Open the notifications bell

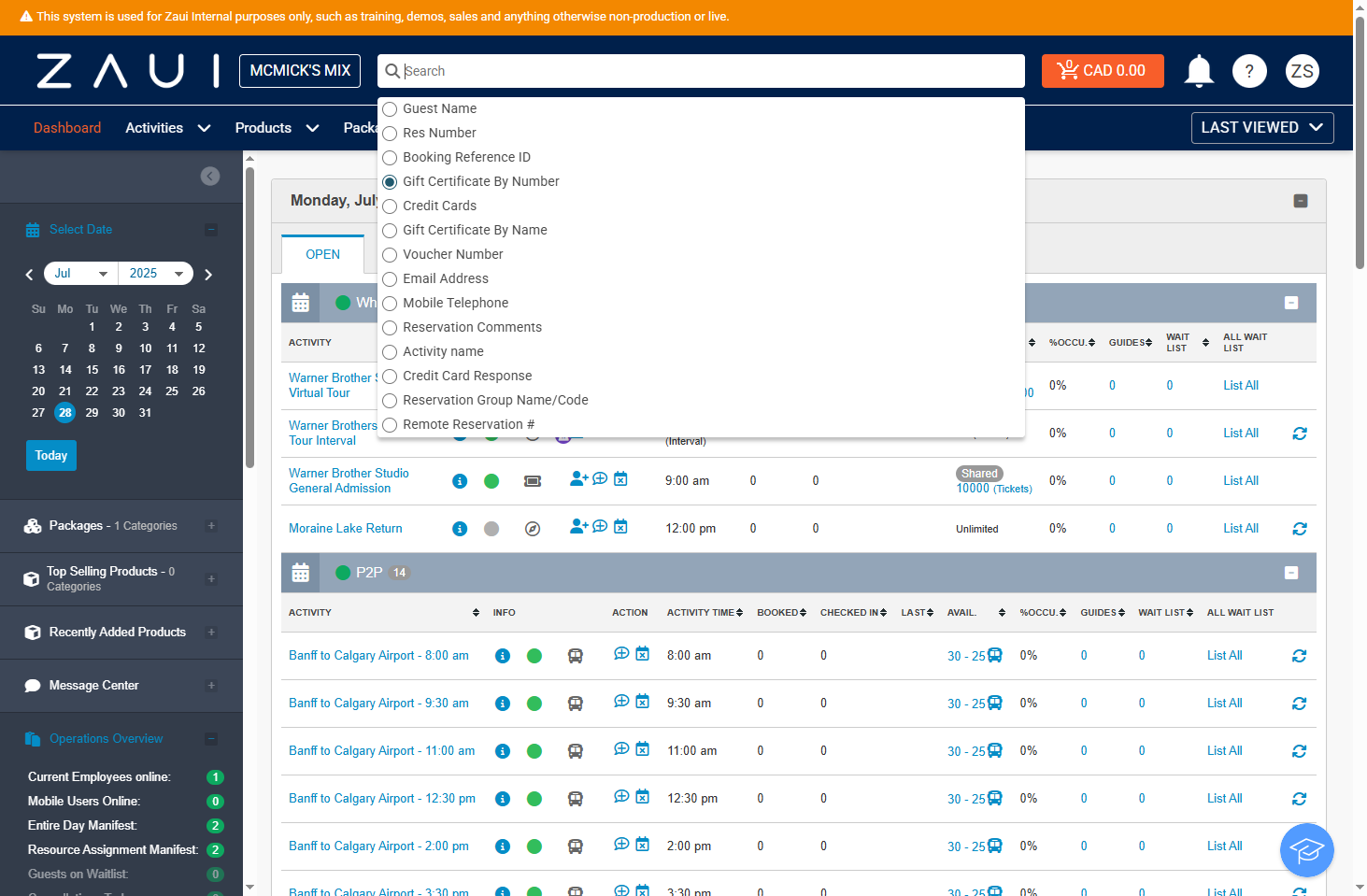[1199, 71]
